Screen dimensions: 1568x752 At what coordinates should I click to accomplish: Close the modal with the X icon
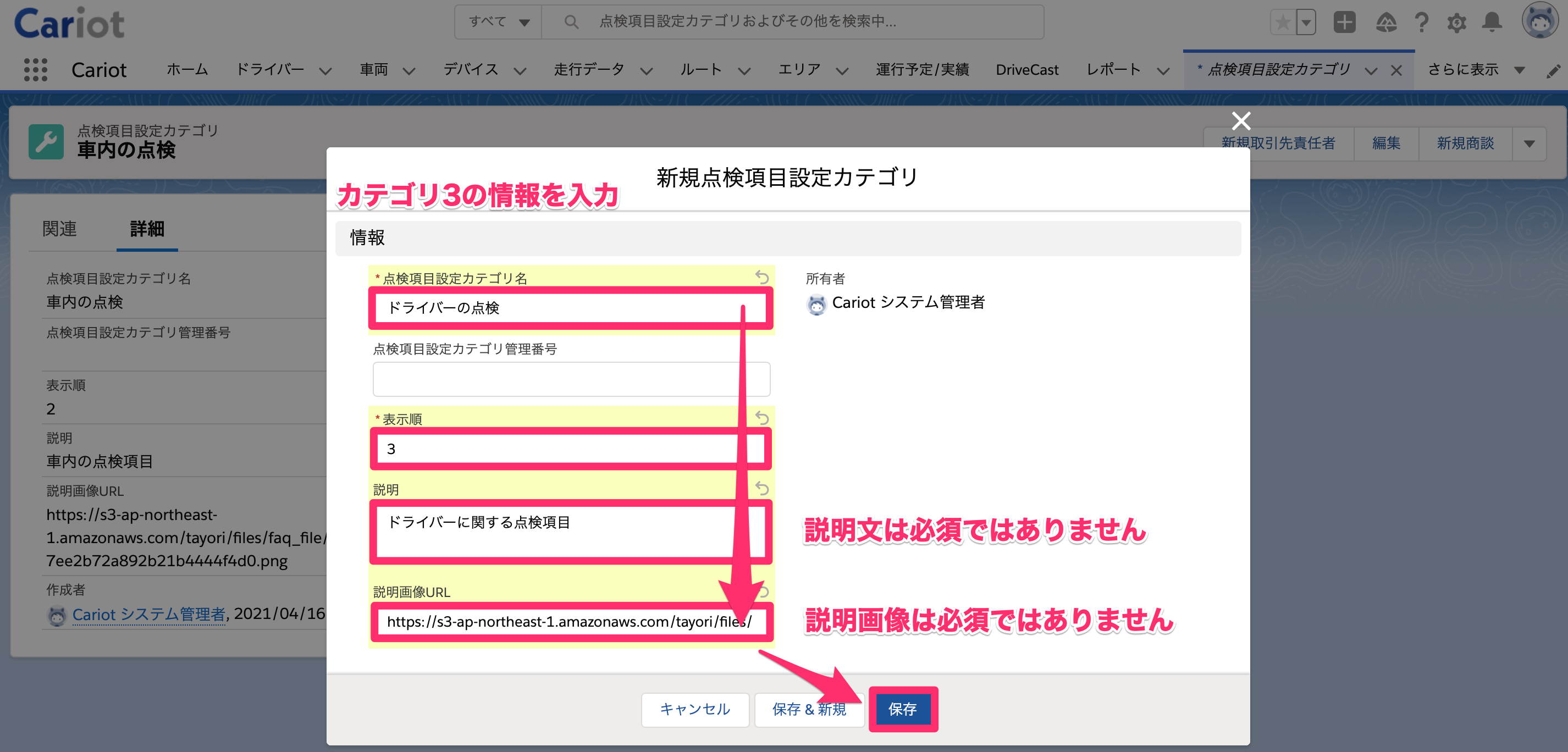tap(1240, 120)
